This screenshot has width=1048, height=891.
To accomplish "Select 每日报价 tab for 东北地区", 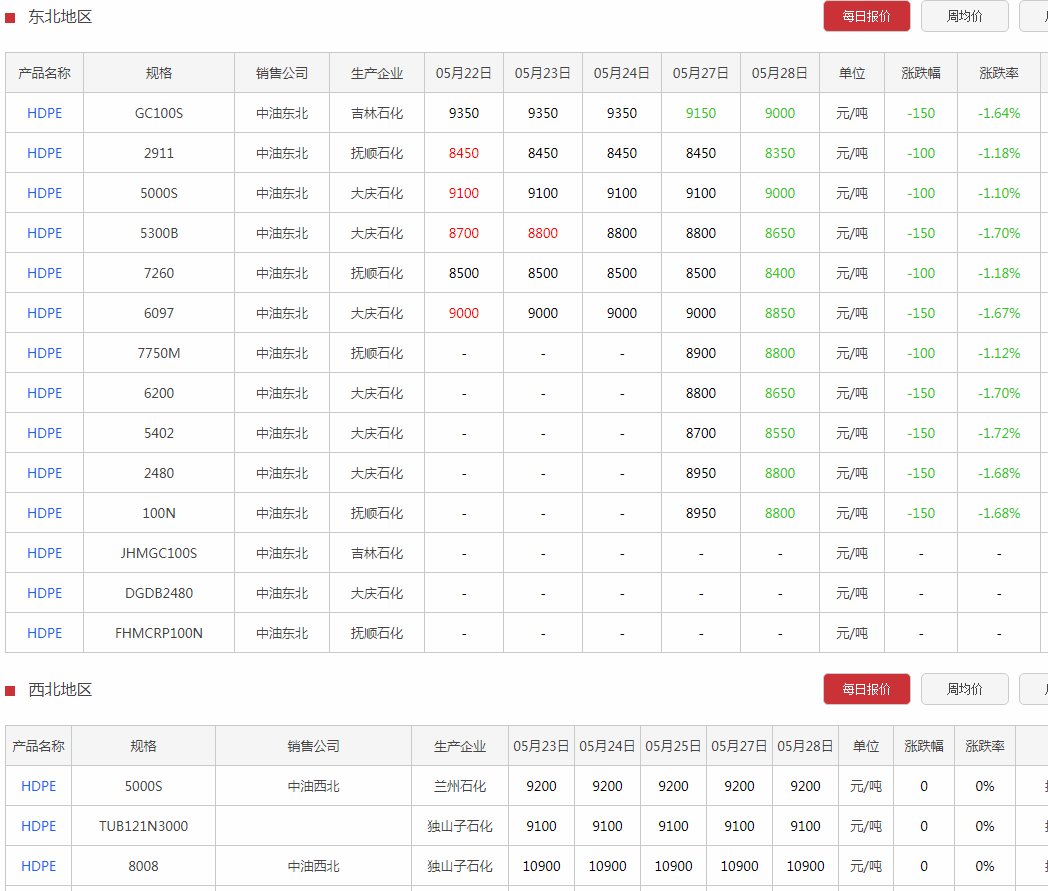I will [x=866, y=16].
